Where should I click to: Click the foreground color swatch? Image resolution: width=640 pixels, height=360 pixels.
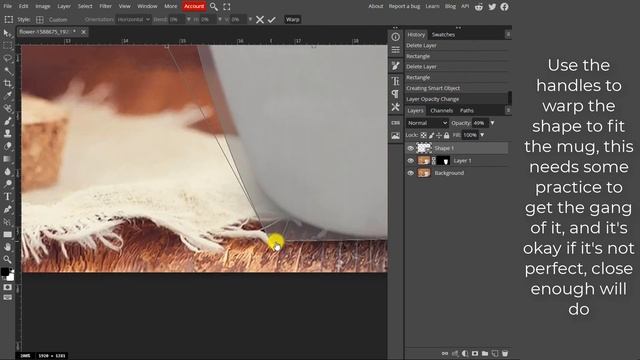pyautogui.click(x=5, y=272)
